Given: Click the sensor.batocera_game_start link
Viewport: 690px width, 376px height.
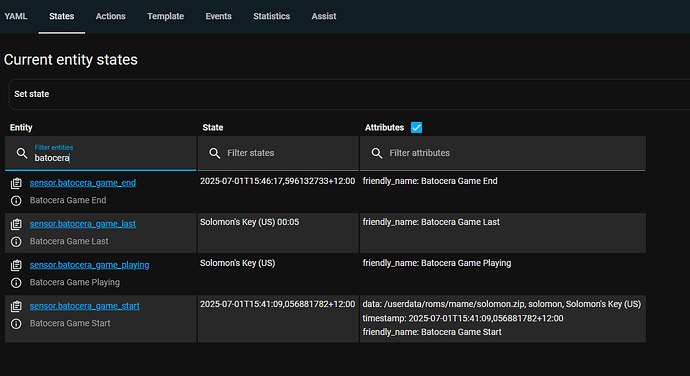Looking at the screenshot, I should [84, 306].
